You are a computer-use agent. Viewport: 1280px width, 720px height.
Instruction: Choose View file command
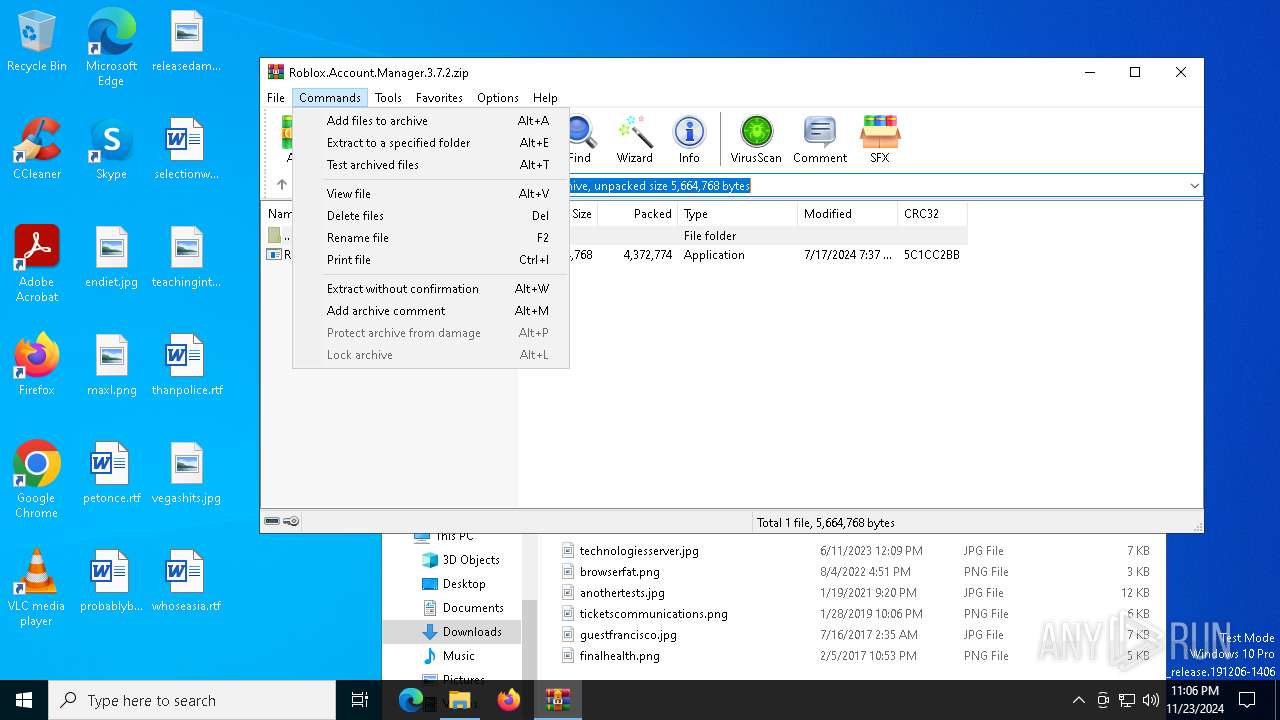[431, 194]
